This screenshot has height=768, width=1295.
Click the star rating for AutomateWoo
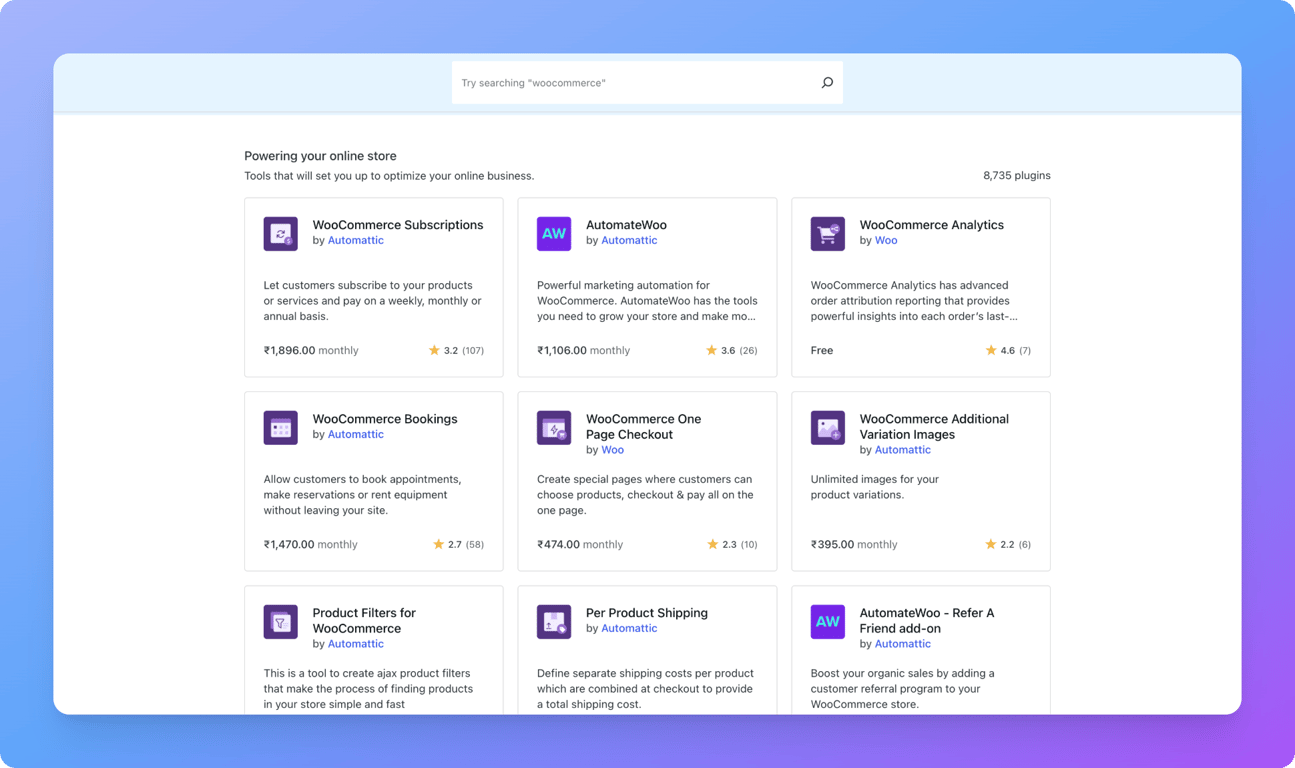click(731, 351)
